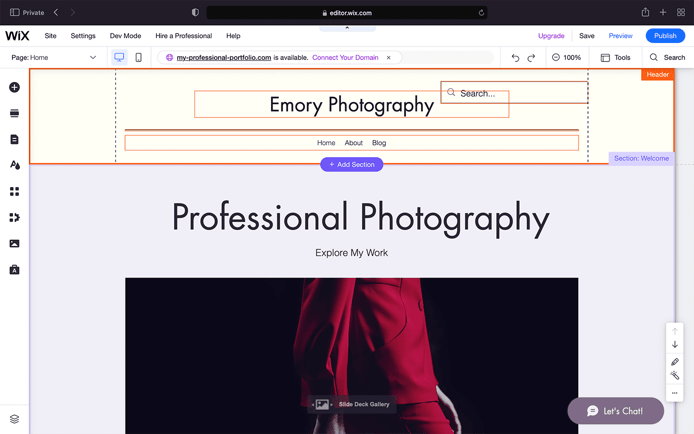
Task: Open the Dev Mode menu
Action: [x=125, y=36]
